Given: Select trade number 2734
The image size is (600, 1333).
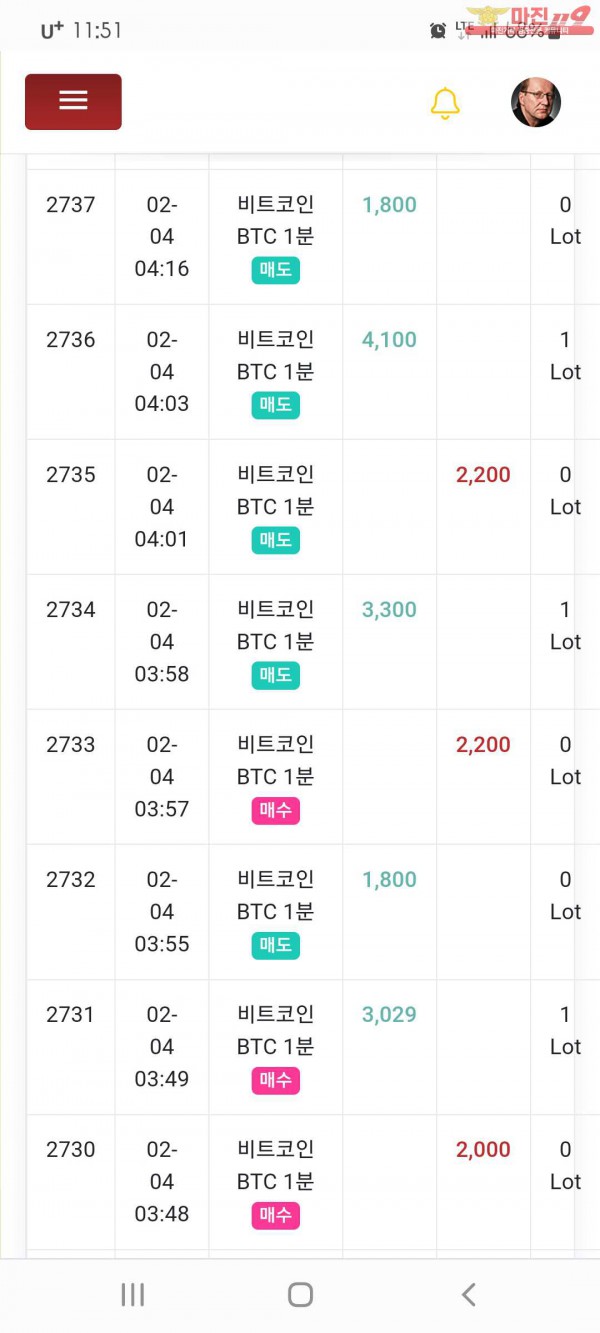Looking at the screenshot, I should point(71,610).
